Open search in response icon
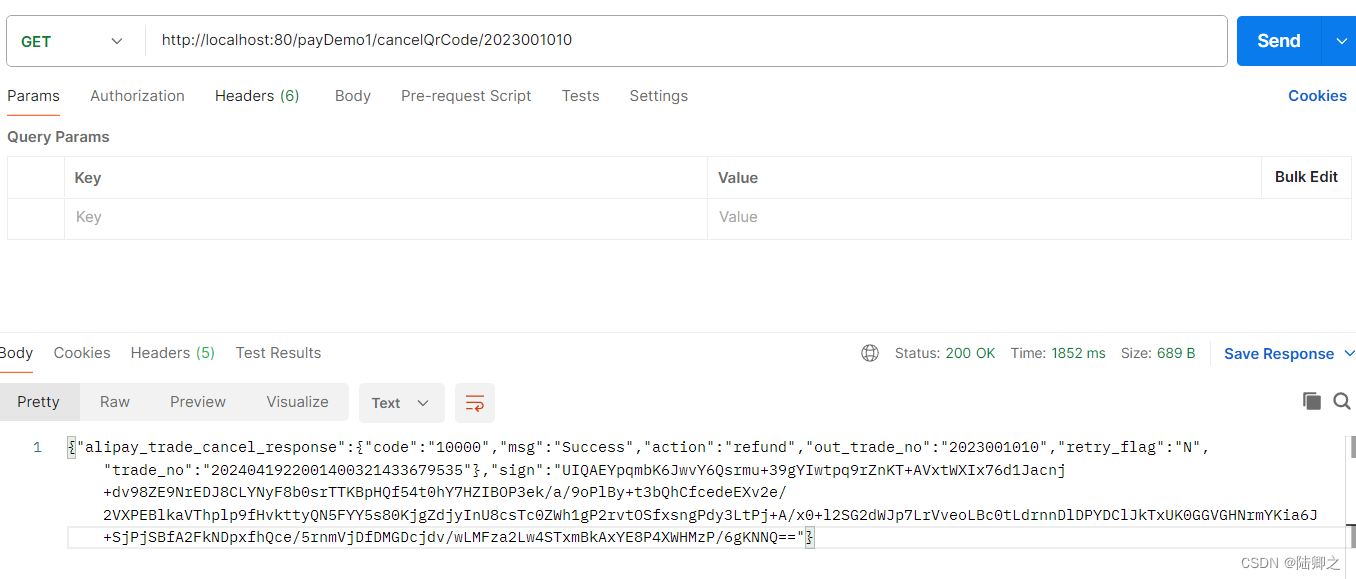 coord(1342,401)
